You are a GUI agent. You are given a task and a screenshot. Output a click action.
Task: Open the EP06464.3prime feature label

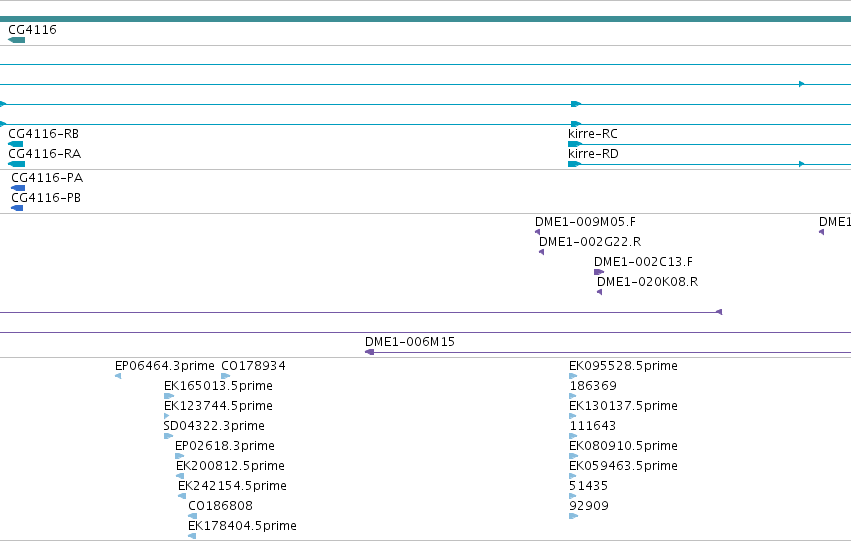[x=164, y=366]
